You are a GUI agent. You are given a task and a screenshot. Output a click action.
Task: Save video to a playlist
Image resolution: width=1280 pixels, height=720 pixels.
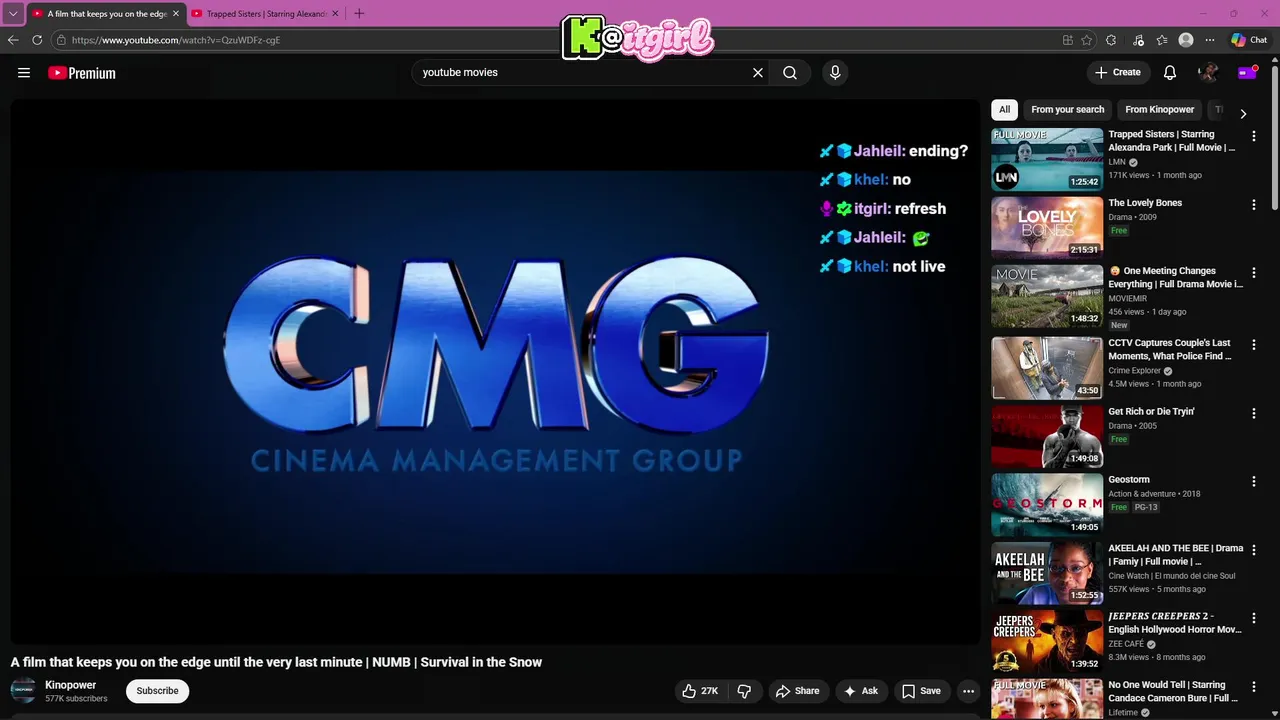coord(920,691)
